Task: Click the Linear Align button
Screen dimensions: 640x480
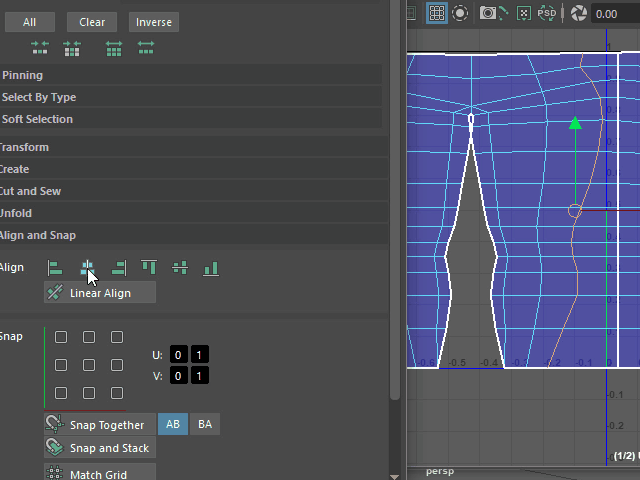Action: tap(100, 293)
